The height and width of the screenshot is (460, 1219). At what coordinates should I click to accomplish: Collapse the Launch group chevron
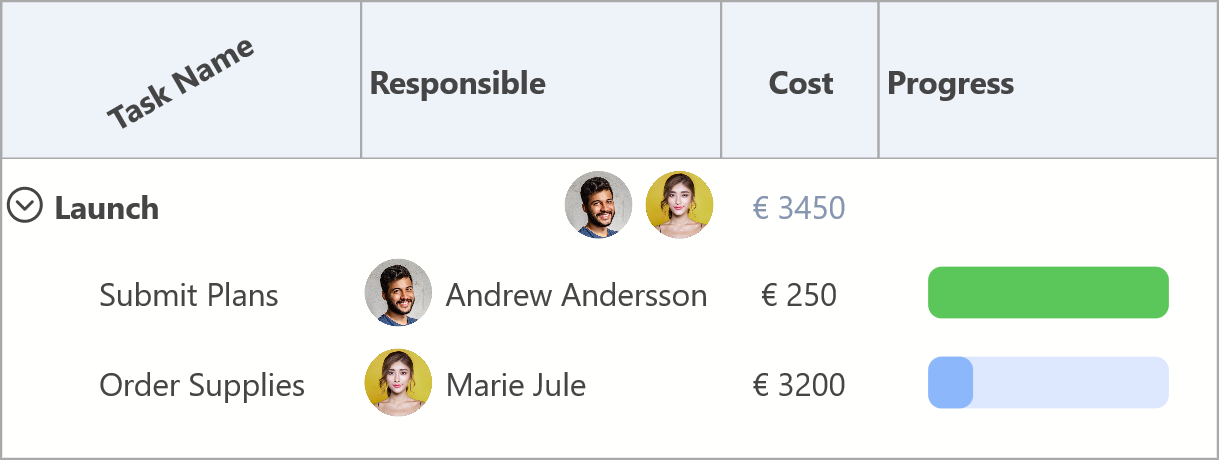[24, 206]
